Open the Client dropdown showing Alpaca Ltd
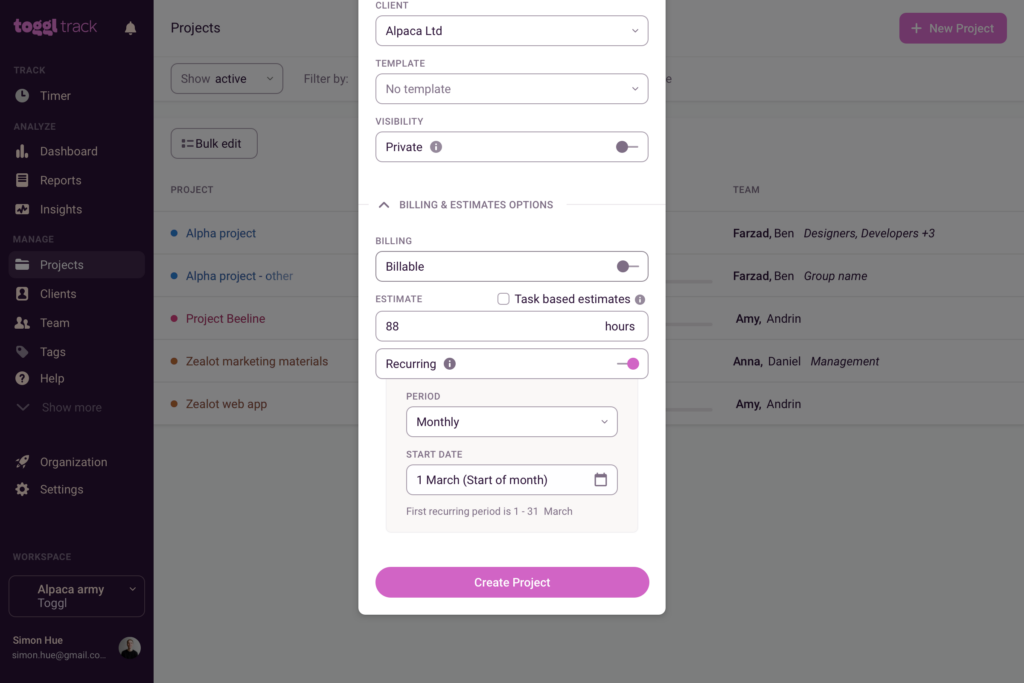Image resolution: width=1024 pixels, height=683 pixels. pos(511,31)
